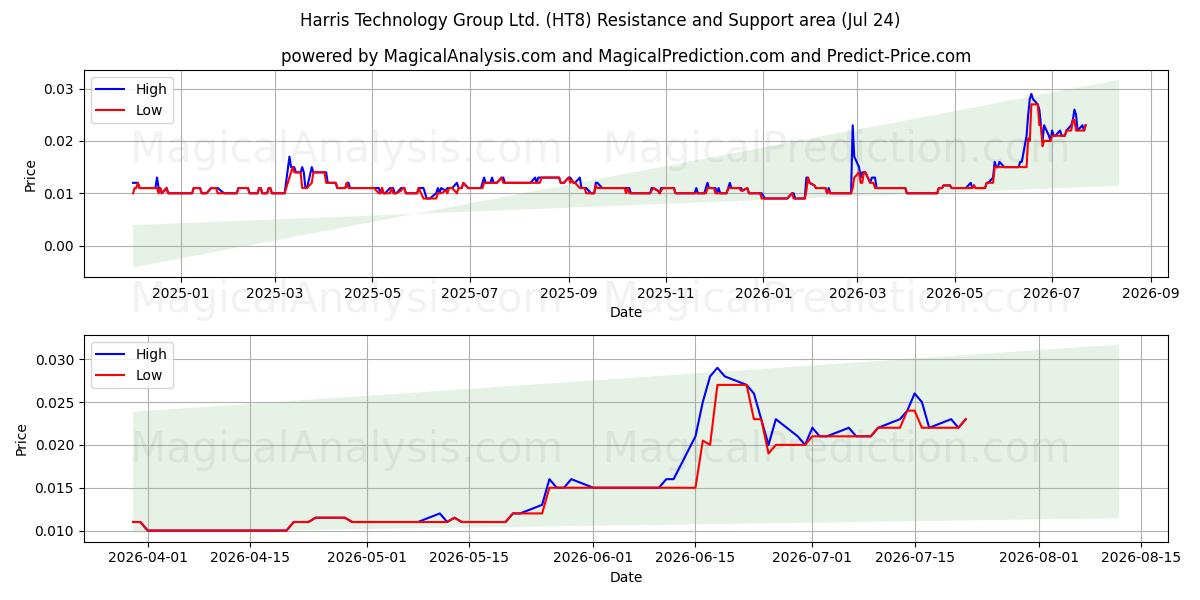Click the '0.010' y-axis label in bottom chart
Viewport: 1200px width, 600px height.
coord(56,531)
